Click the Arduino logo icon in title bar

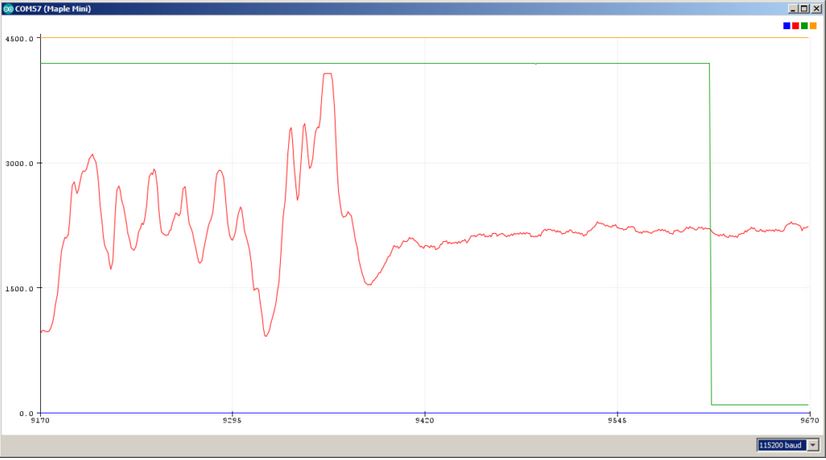[x=8, y=7]
